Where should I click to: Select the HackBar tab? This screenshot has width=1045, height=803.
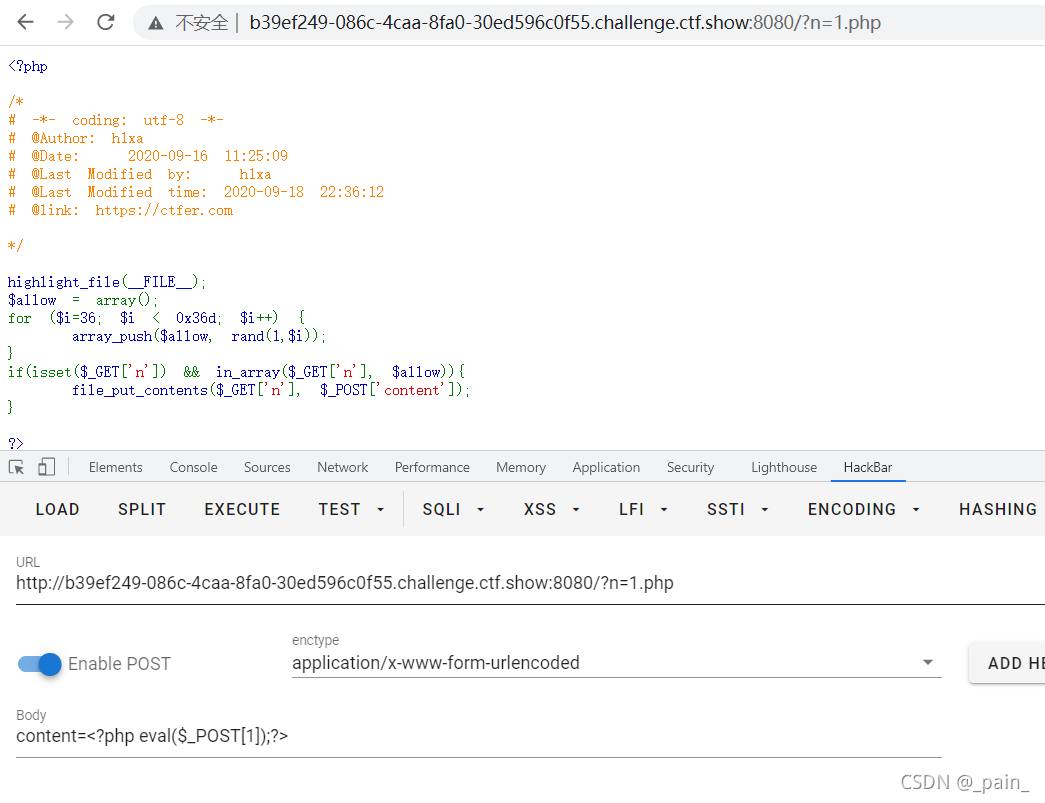(868, 467)
